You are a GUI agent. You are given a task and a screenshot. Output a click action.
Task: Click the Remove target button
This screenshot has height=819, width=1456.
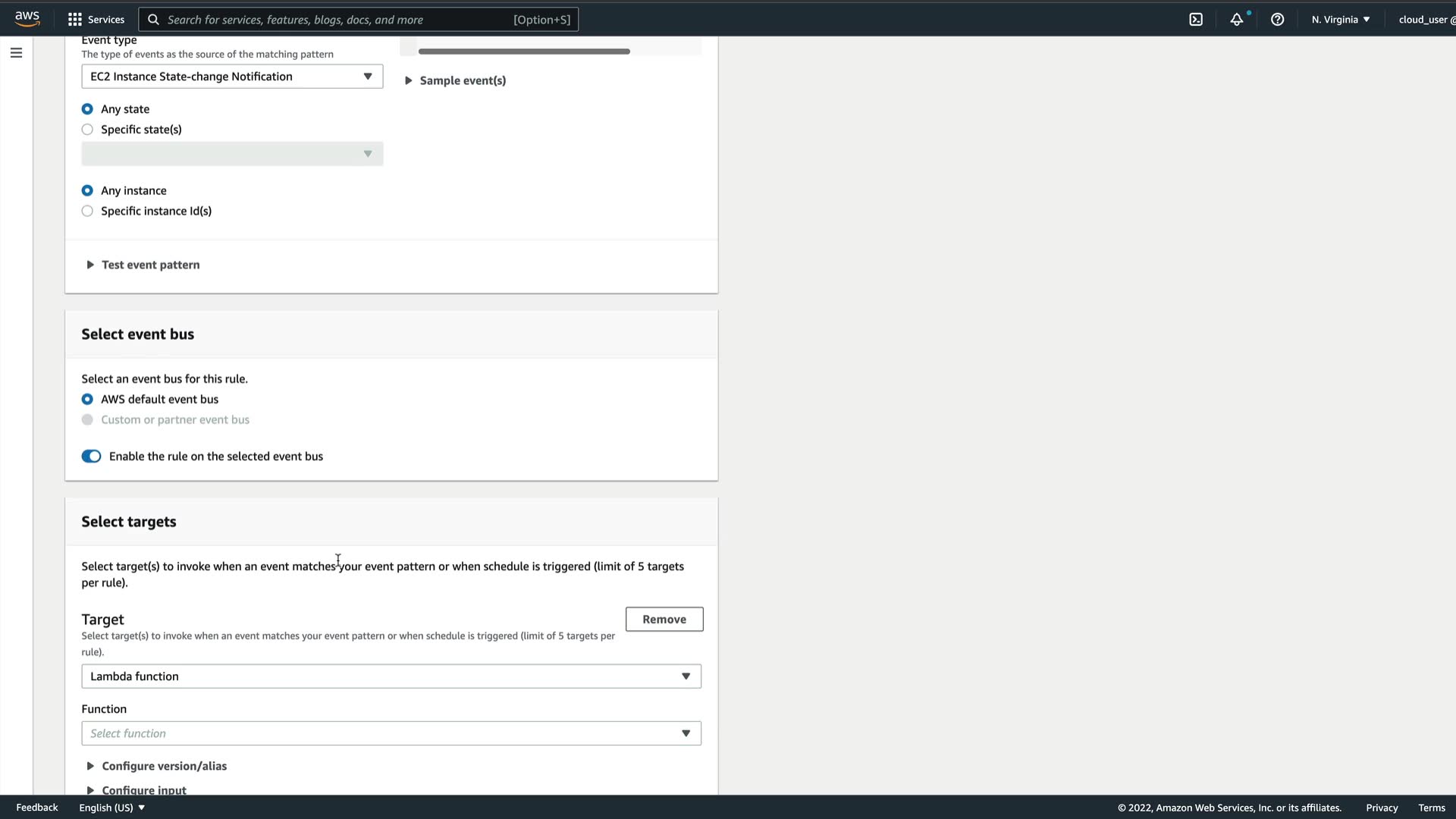664,620
